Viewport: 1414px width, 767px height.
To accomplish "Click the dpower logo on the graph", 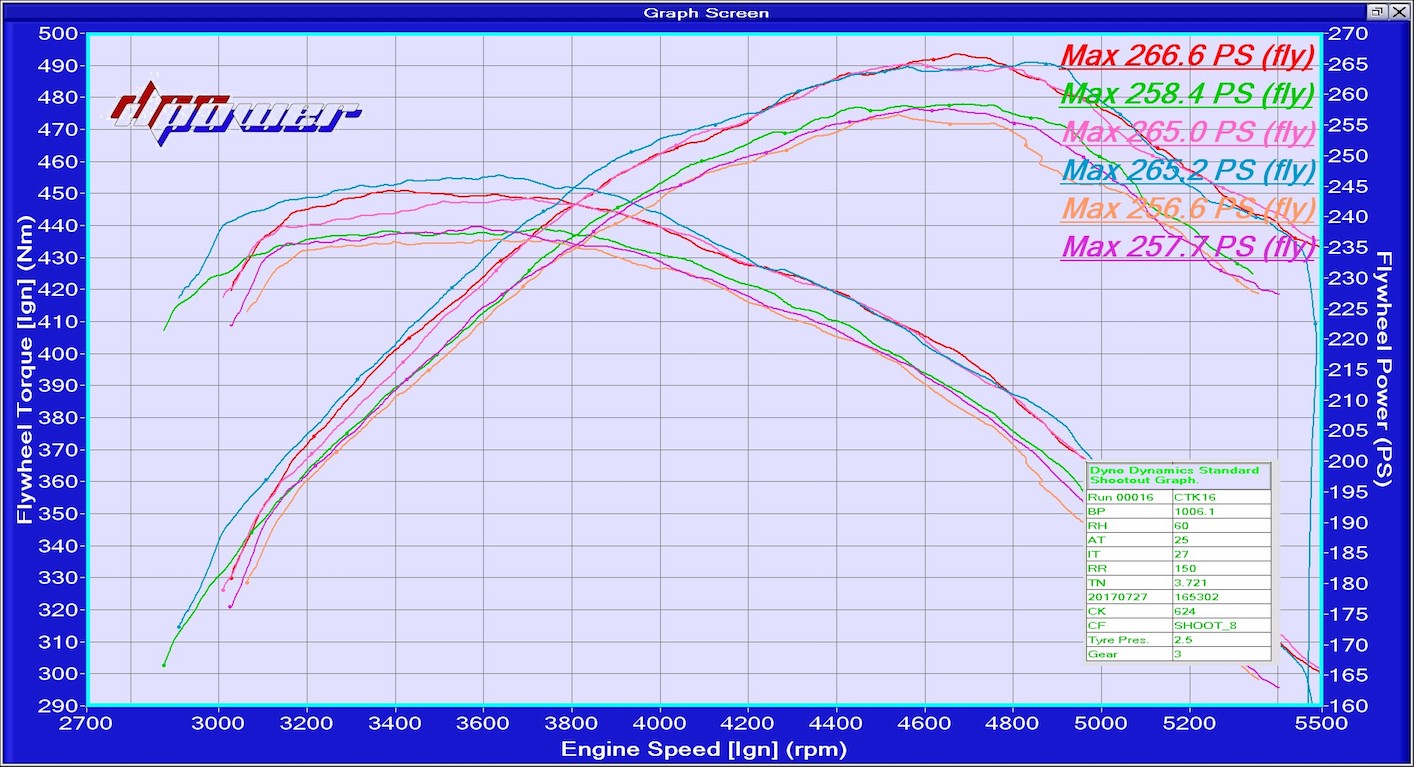I will 234,111.
